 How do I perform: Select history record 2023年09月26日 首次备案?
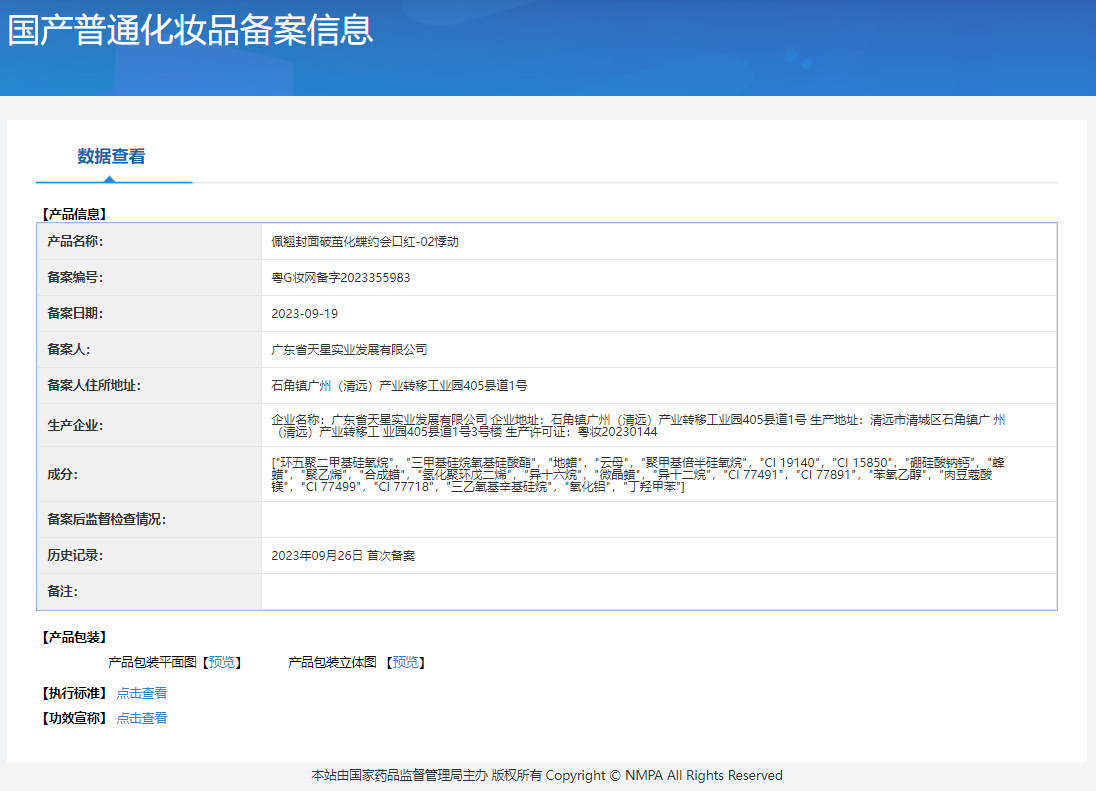click(x=343, y=556)
